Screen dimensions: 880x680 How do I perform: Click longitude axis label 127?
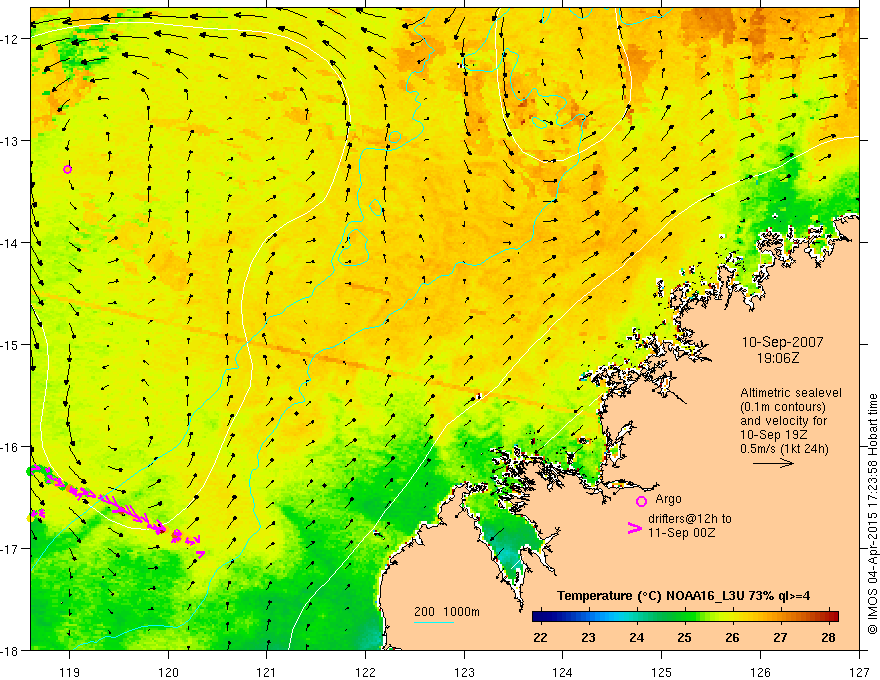(x=859, y=672)
